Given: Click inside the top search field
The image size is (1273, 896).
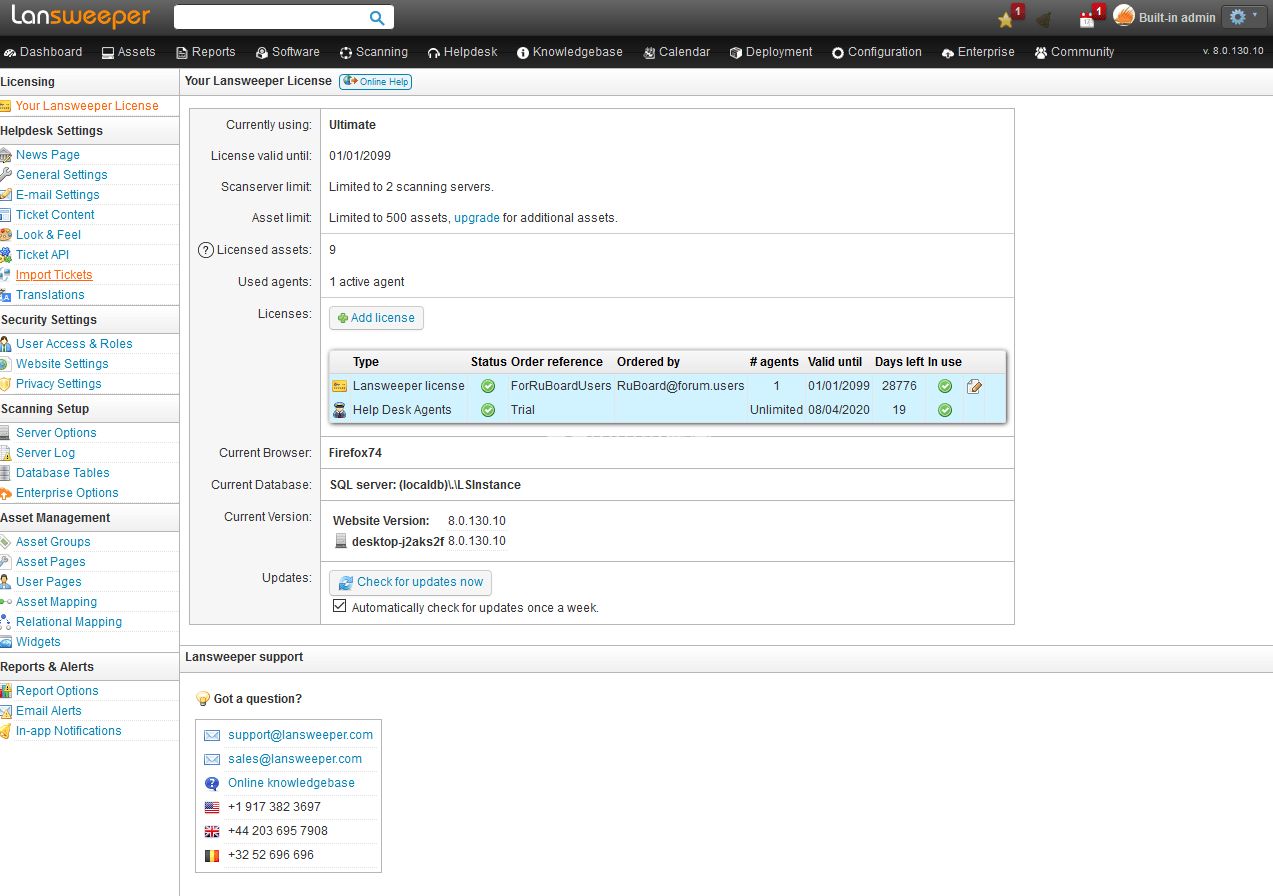Looking at the screenshot, I should point(268,17).
